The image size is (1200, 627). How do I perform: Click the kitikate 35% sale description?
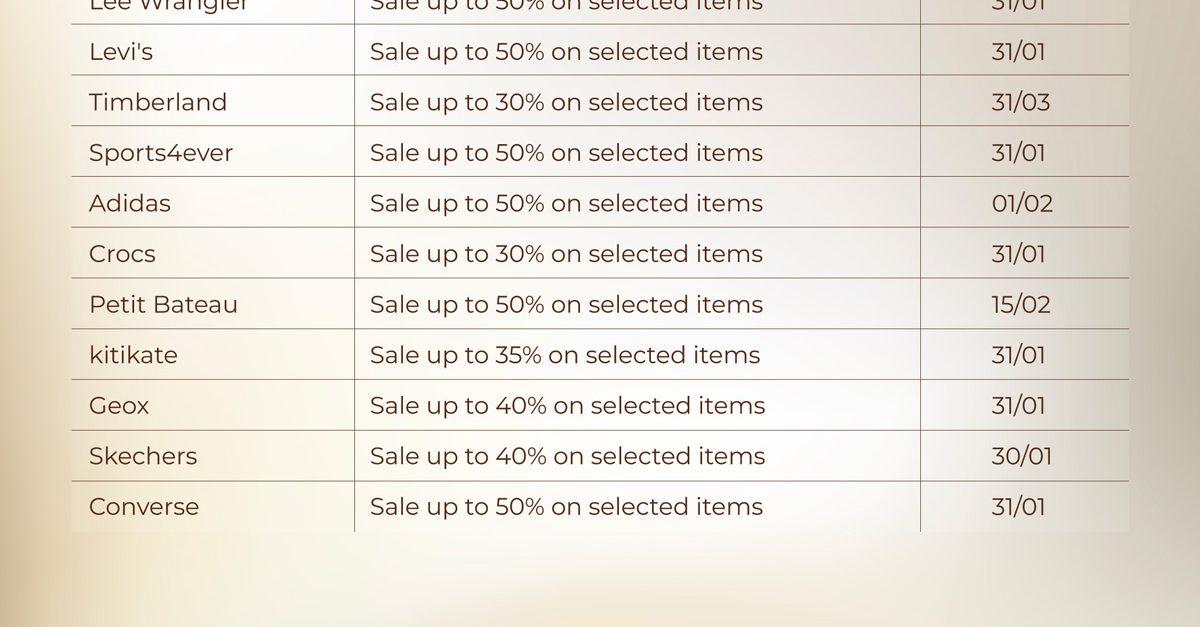(x=565, y=355)
